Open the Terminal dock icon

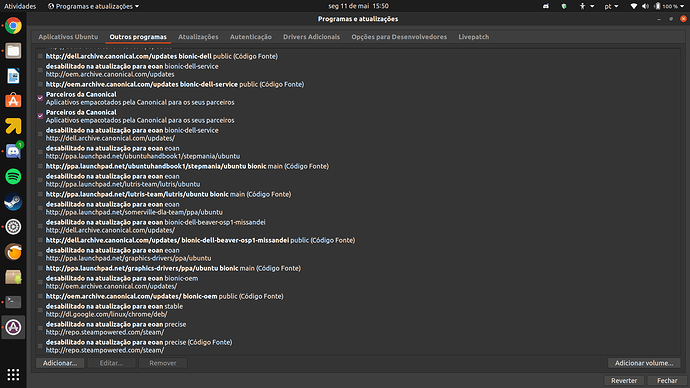(x=13, y=302)
